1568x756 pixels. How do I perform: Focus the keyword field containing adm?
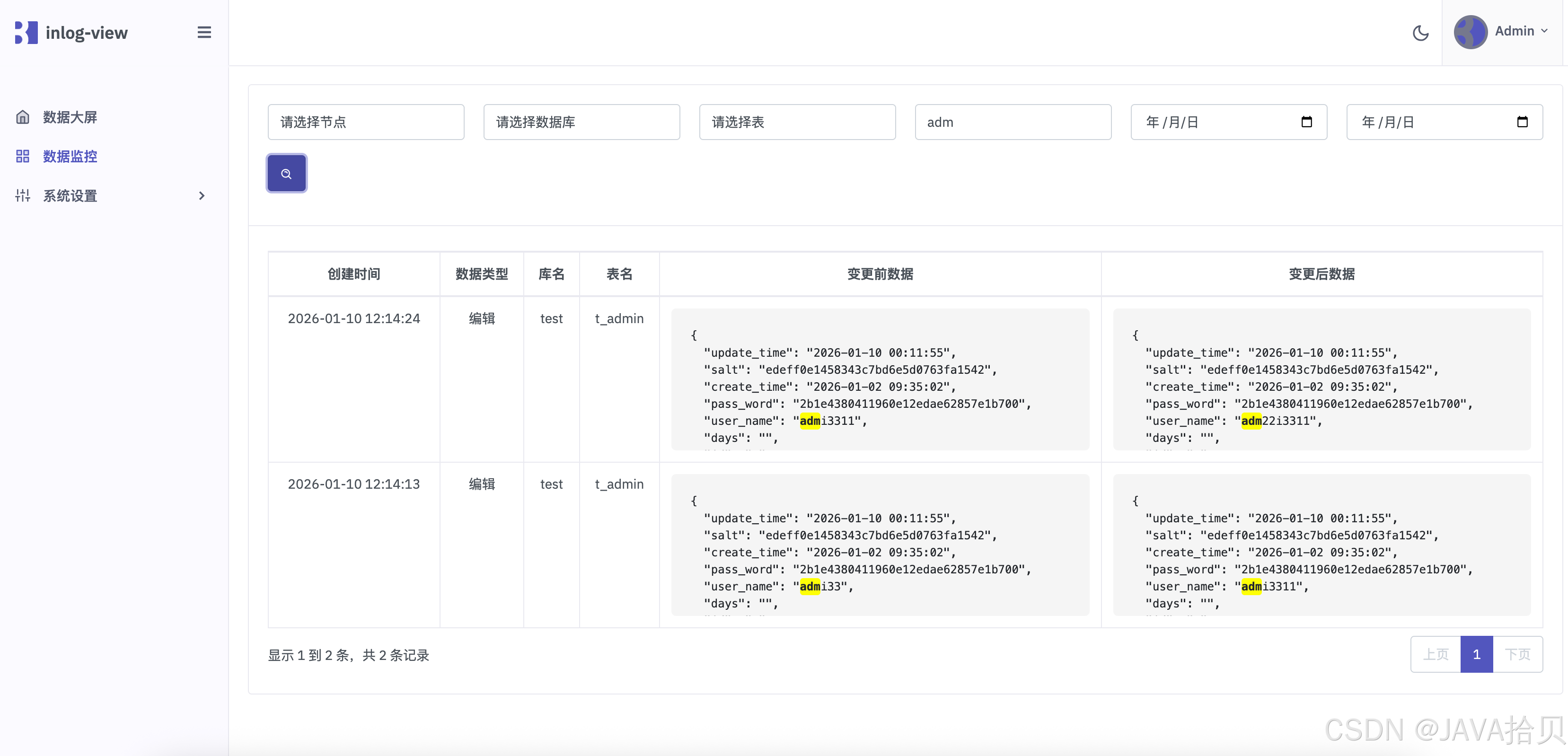(1012, 123)
